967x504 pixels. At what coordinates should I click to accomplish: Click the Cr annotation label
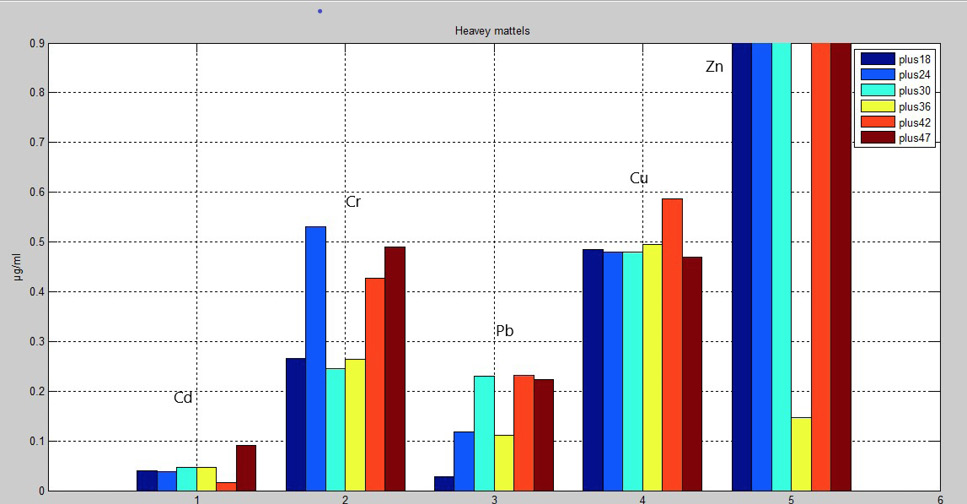[353, 202]
